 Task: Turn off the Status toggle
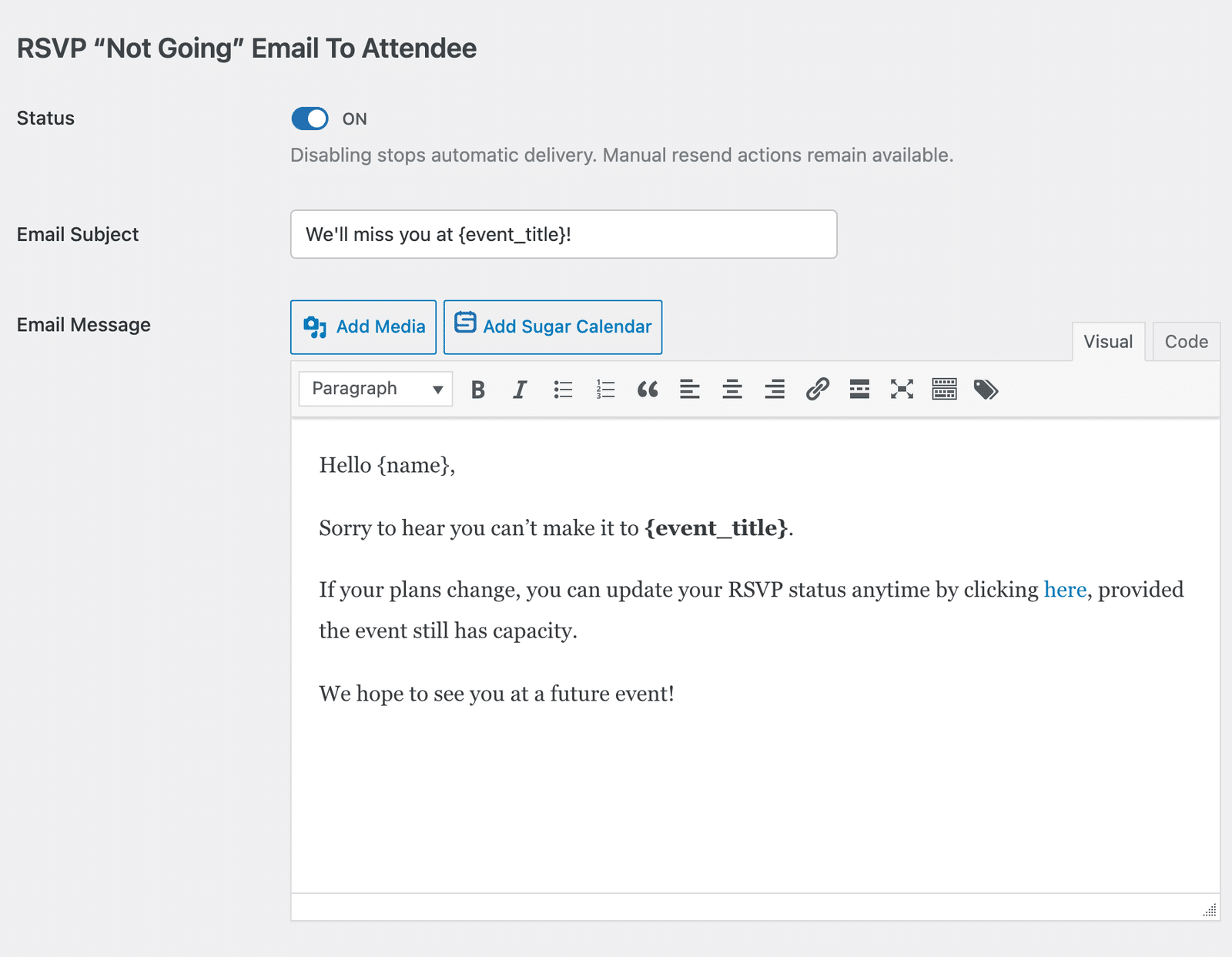[x=310, y=119]
